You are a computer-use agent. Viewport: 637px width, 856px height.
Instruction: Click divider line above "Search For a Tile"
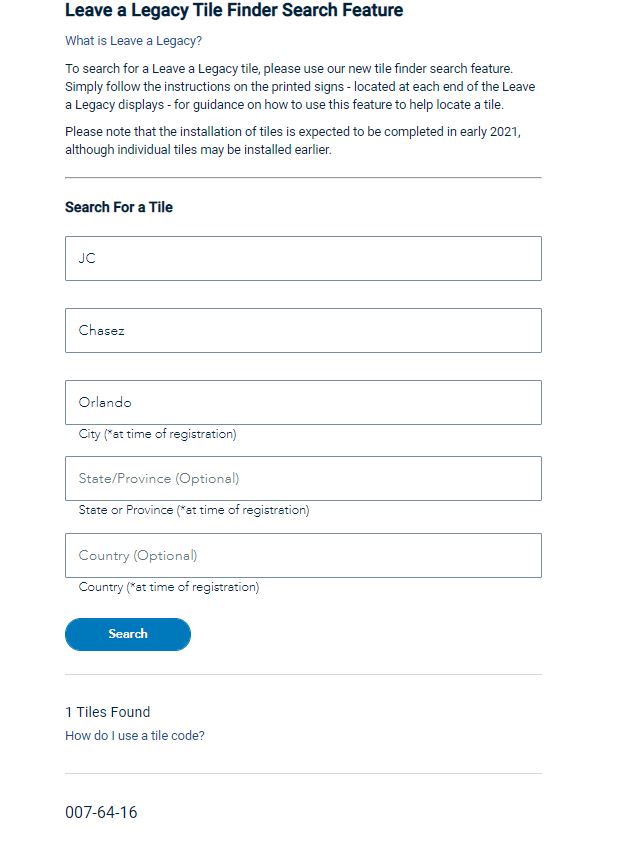tap(303, 178)
